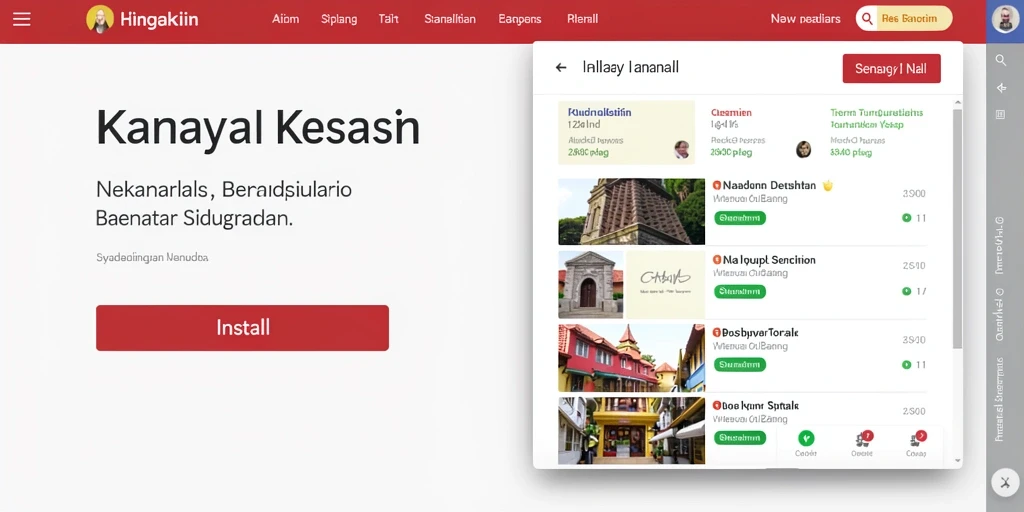1024x512 pixels.
Task: Click the red icon before Bosbjvar Toralc
Action: point(716,333)
